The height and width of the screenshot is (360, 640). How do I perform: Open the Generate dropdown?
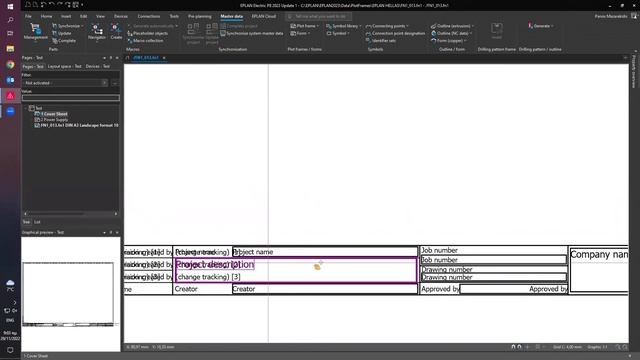coord(540,26)
